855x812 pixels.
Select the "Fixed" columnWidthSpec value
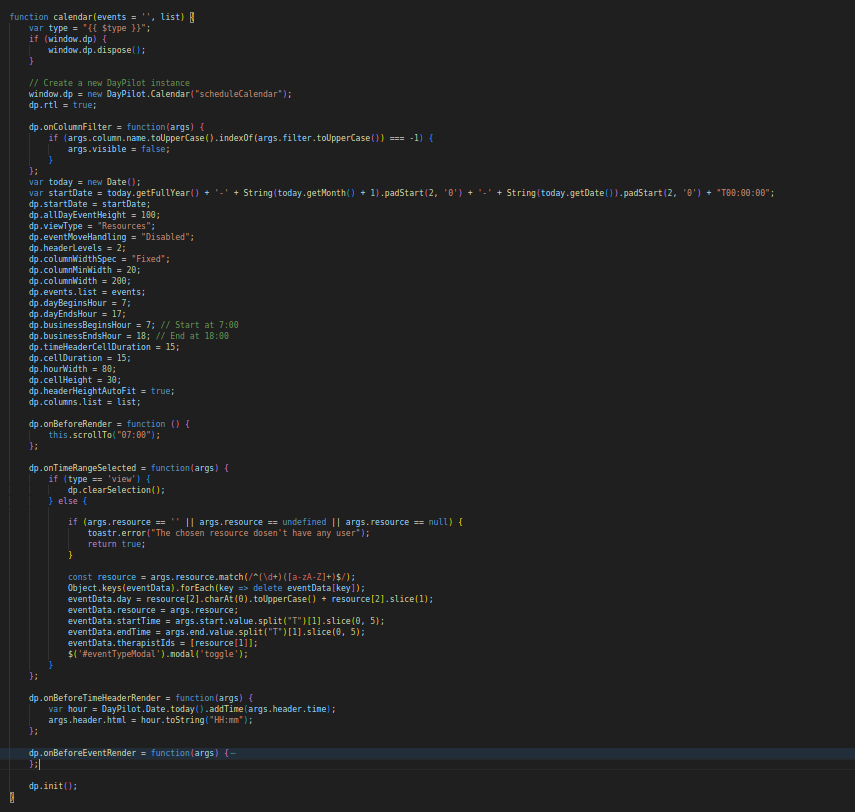pyautogui.click(x=148, y=259)
